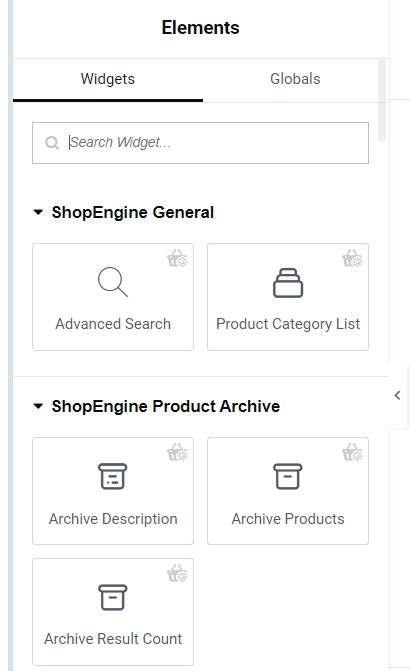Click the ShopEngine badge on Advanced Search

177,258
